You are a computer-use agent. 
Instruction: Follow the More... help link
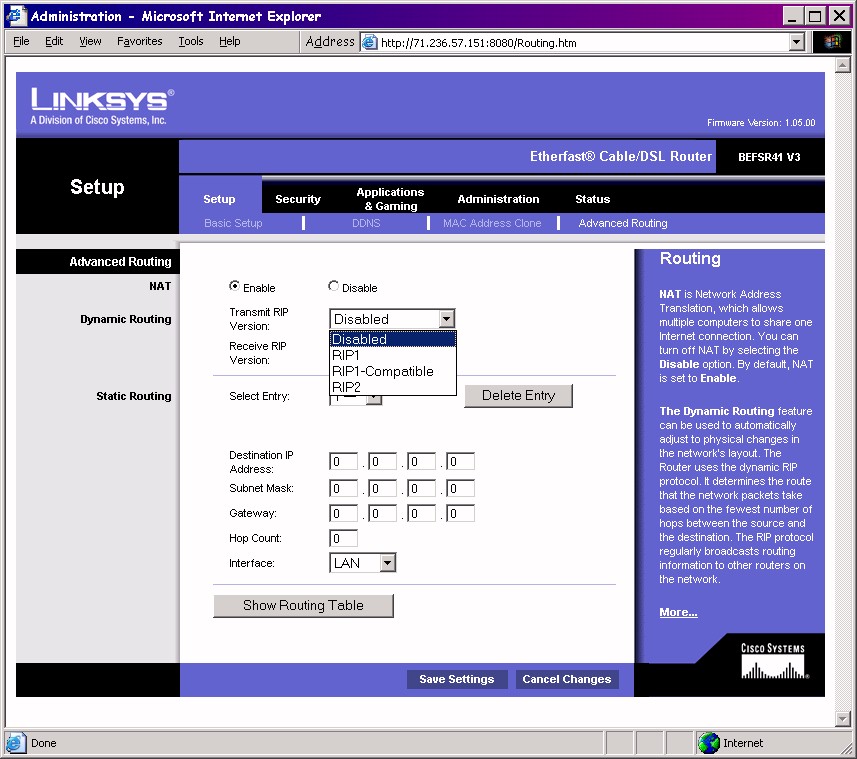(x=678, y=612)
